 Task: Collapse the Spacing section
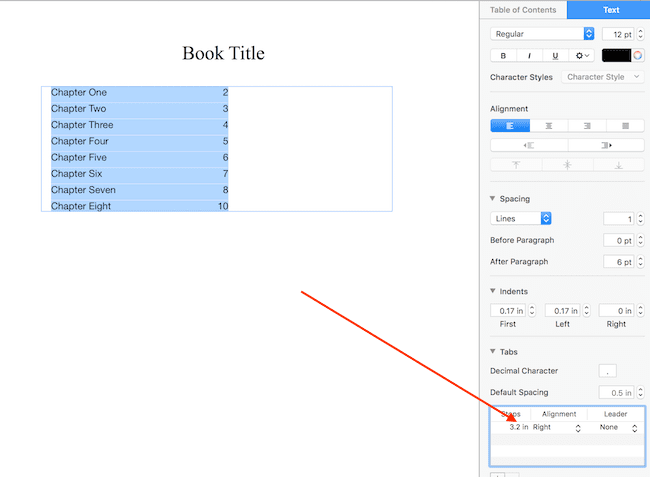click(493, 199)
